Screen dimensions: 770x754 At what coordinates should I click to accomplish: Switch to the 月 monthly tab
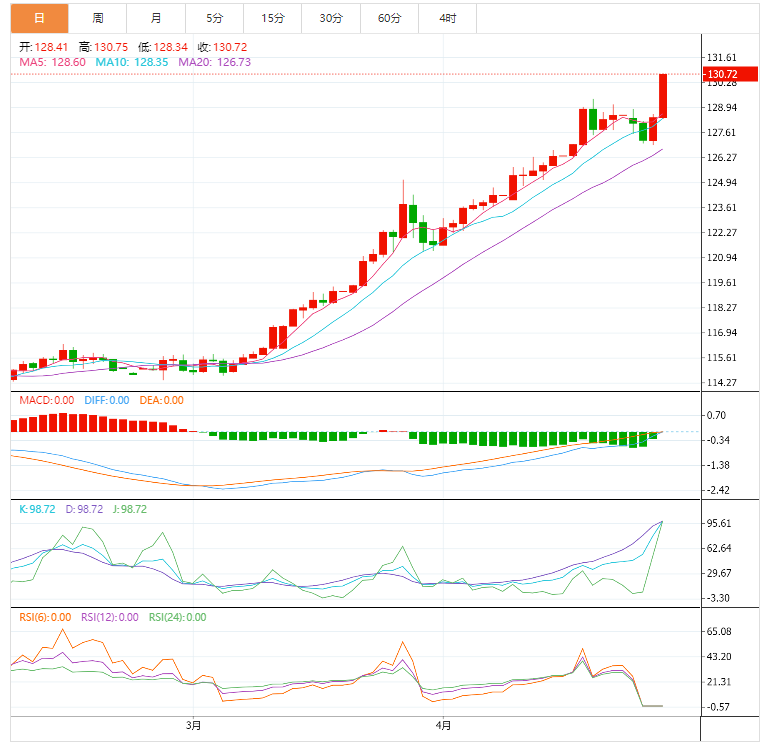click(156, 18)
